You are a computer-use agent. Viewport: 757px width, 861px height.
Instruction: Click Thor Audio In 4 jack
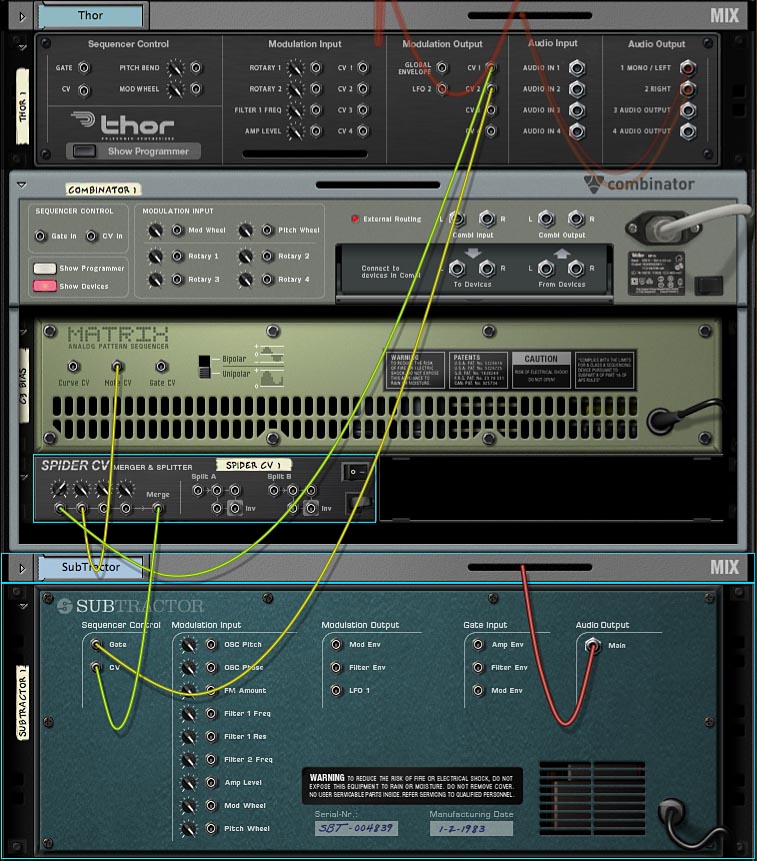pos(576,131)
